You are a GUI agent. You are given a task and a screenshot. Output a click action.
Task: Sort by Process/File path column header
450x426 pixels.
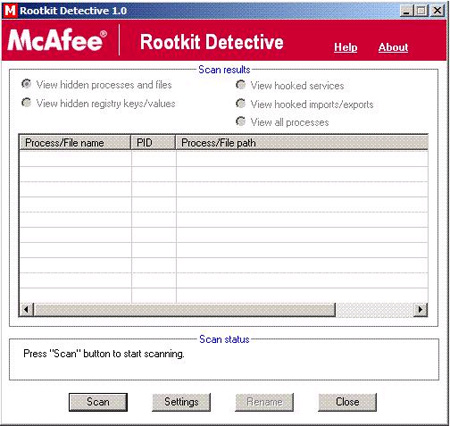point(302,143)
